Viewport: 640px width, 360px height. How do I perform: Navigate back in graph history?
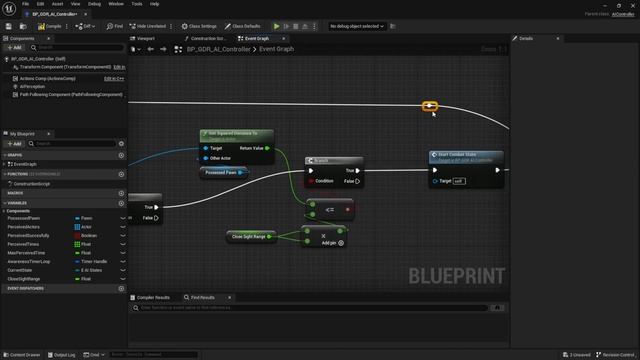[x=151, y=49]
